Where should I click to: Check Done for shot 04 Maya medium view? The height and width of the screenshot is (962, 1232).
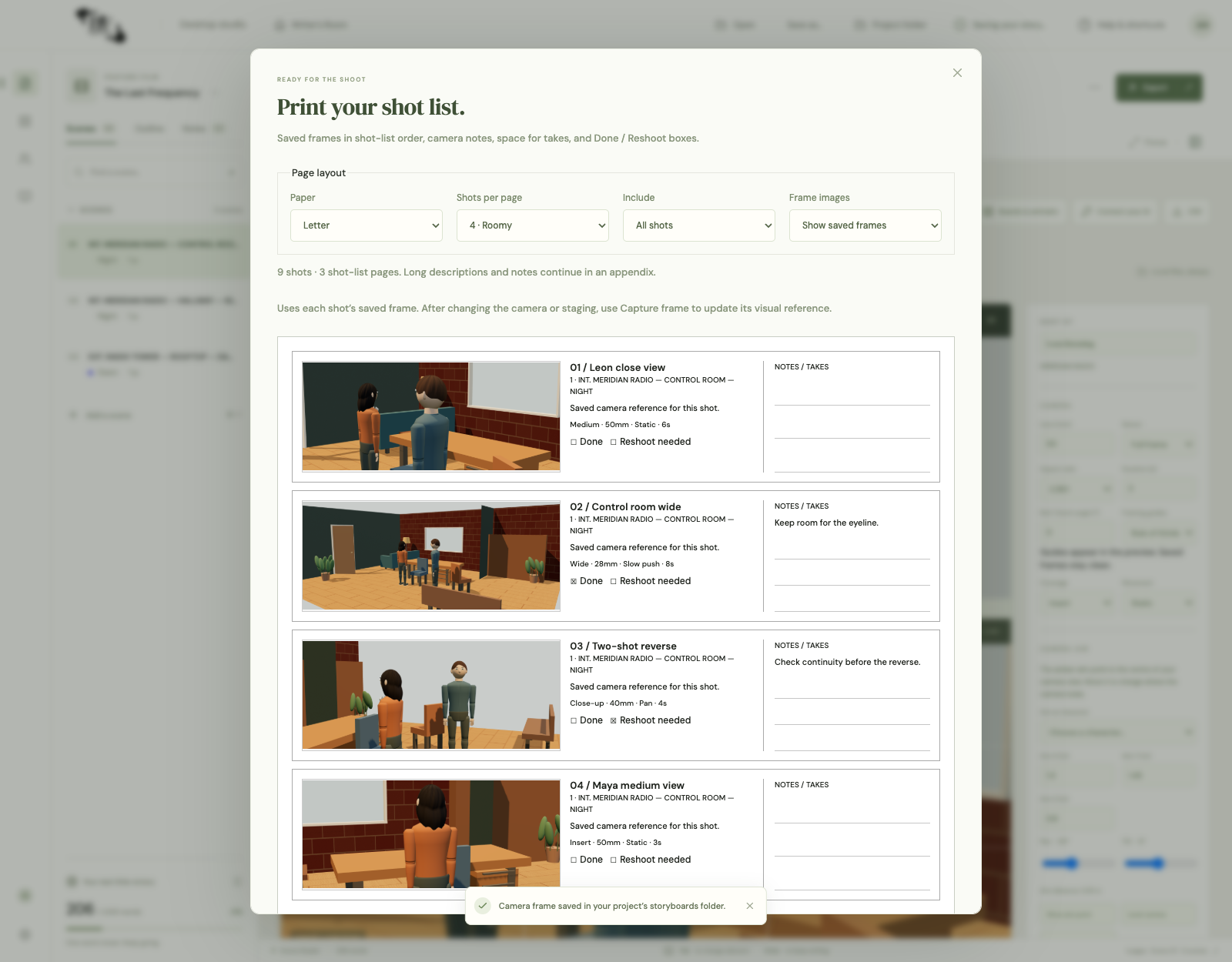click(x=574, y=860)
